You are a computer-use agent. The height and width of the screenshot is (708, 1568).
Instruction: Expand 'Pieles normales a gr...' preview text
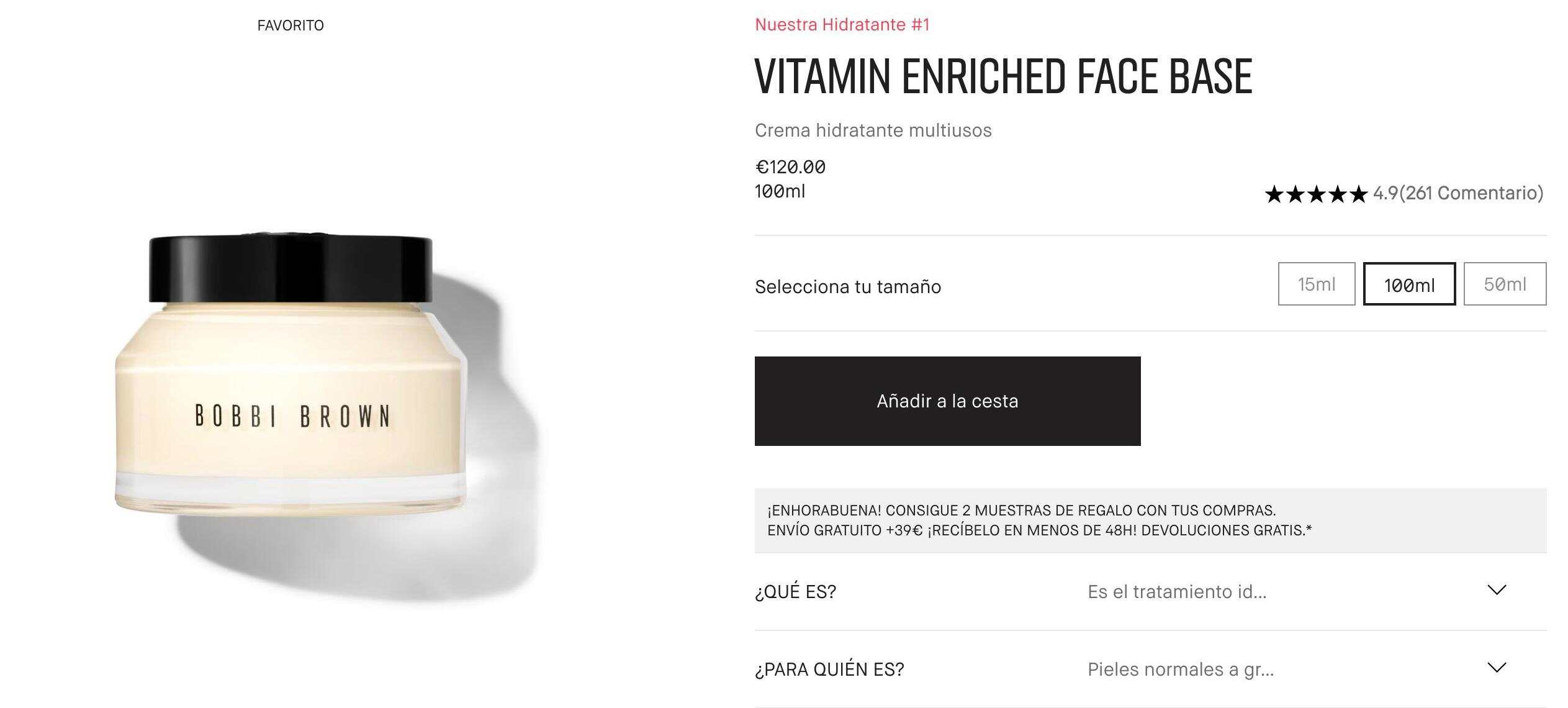1181,669
